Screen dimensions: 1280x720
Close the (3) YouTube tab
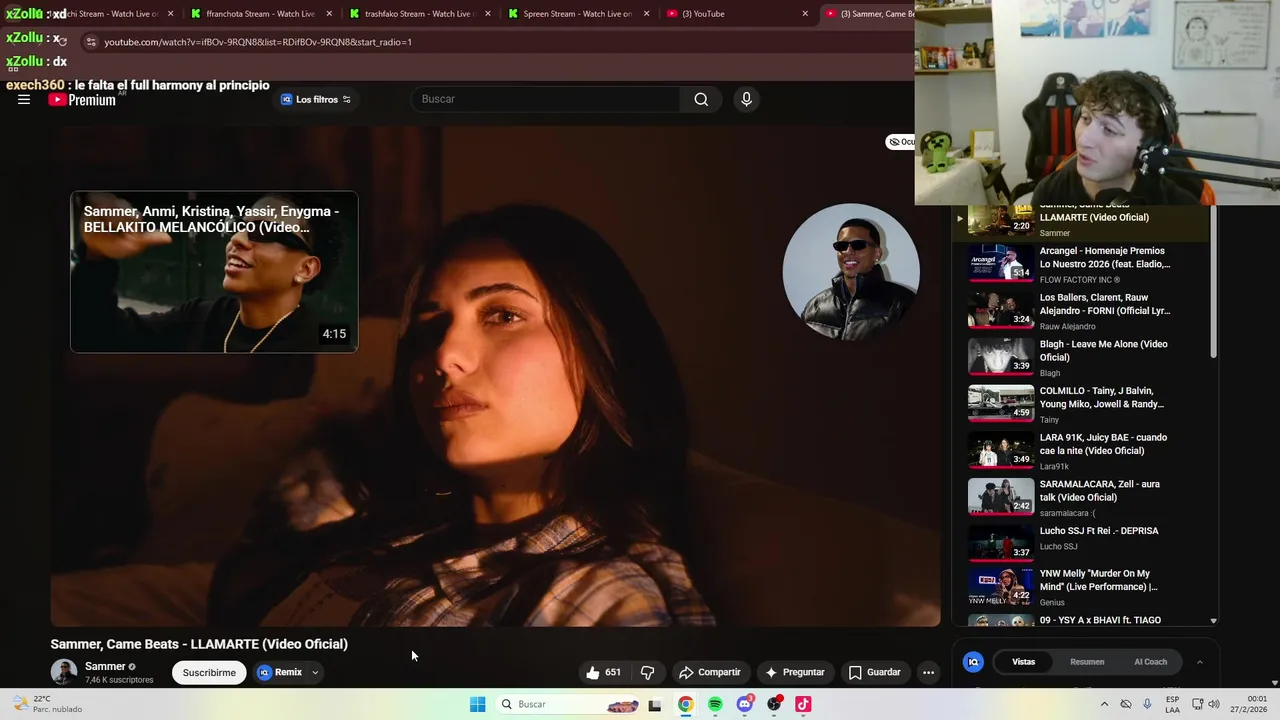pyautogui.click(x=805, y=14)
